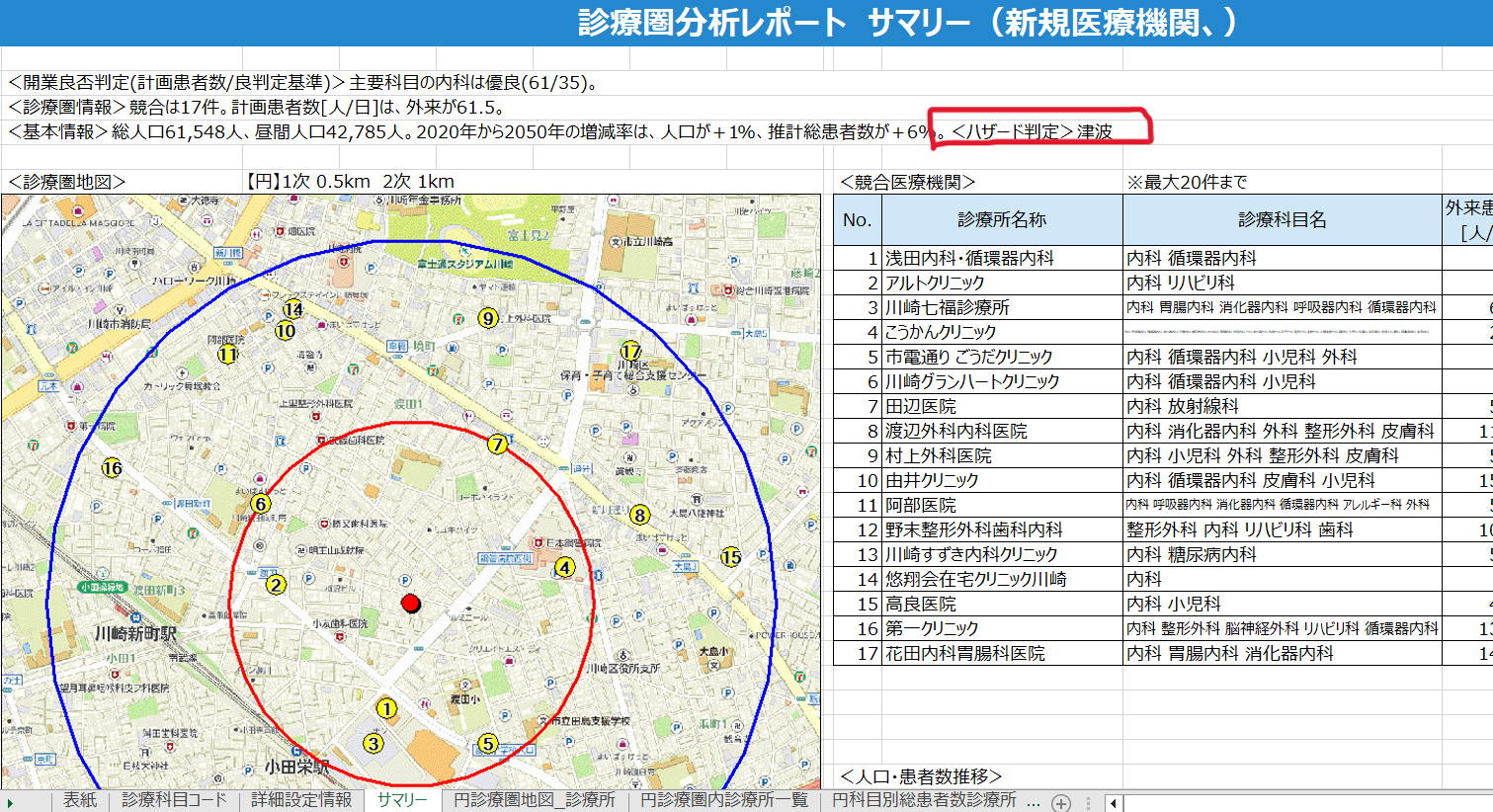1493x812 pixels.
Task: Click the 診療科目名 column header
Action: pos(1283,219)
